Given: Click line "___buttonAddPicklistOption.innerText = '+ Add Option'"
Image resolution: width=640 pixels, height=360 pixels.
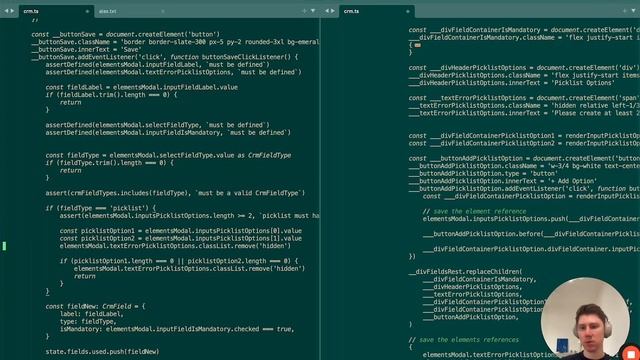Looking at the screenshot, I should (502, 181).
